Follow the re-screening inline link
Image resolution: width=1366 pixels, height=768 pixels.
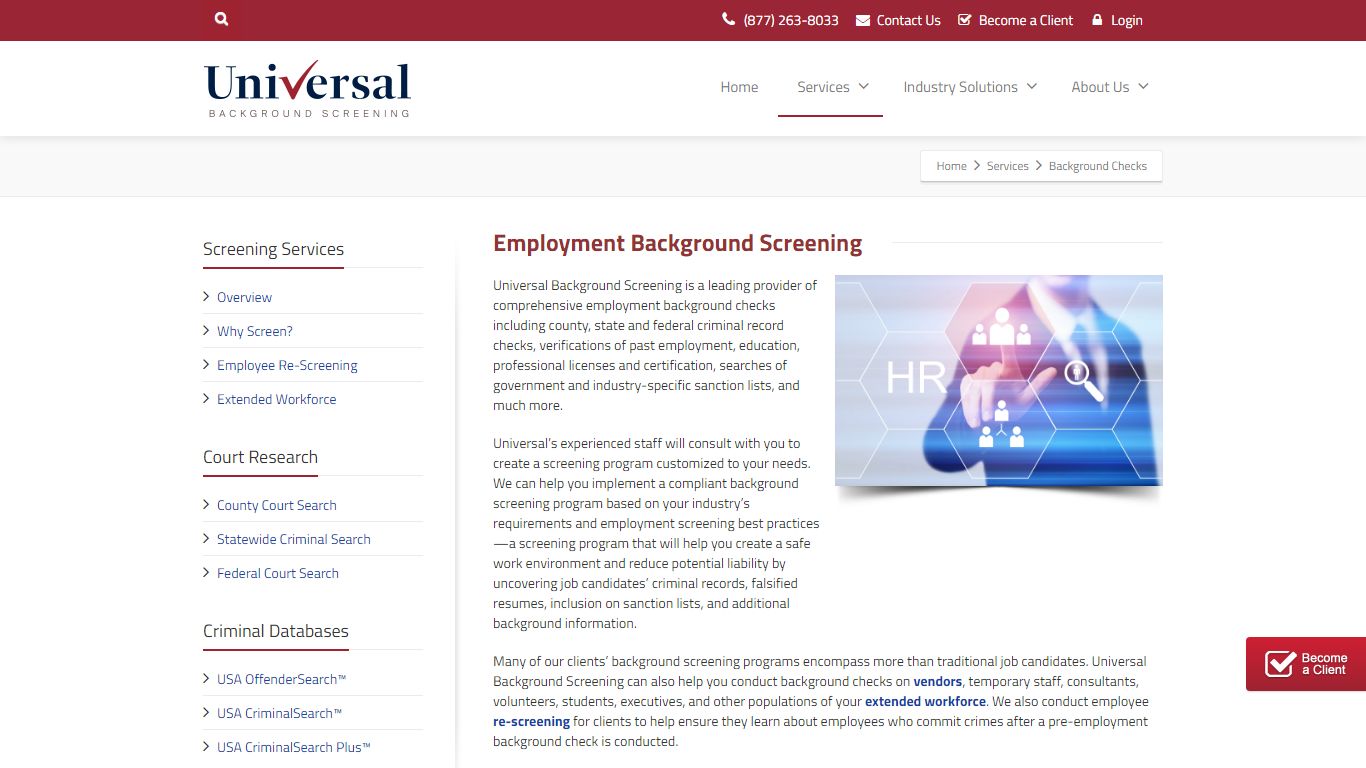(x=531, y=721)
